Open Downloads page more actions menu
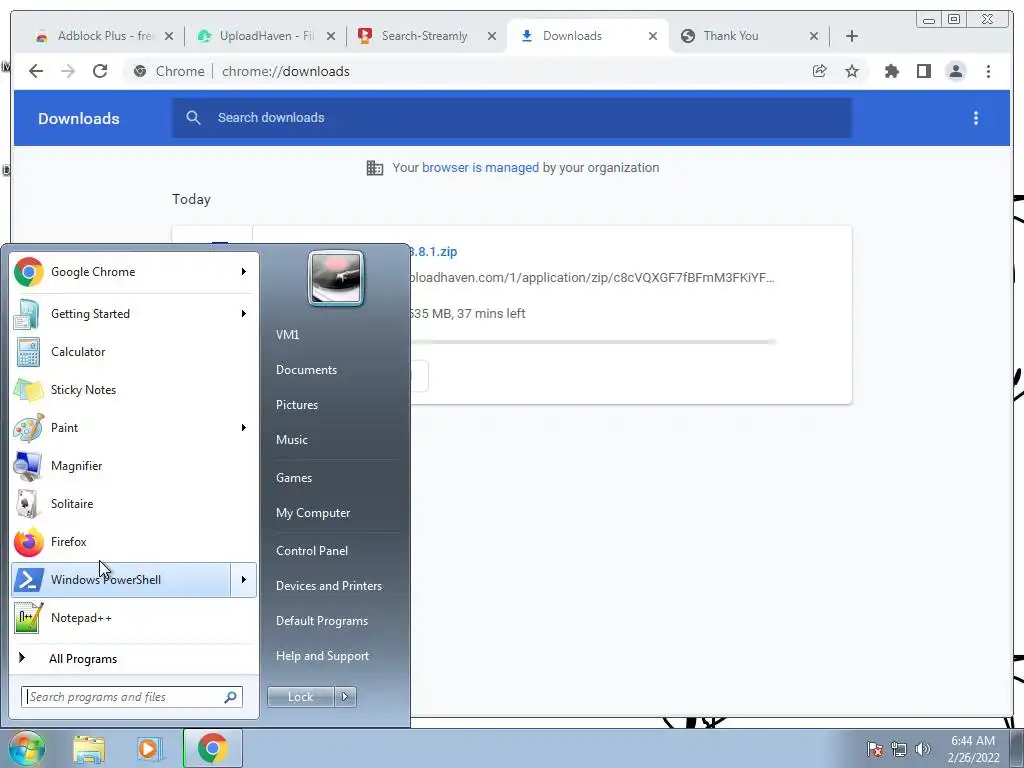Viewport: 1024px width, 768px height. click(976, 118)
